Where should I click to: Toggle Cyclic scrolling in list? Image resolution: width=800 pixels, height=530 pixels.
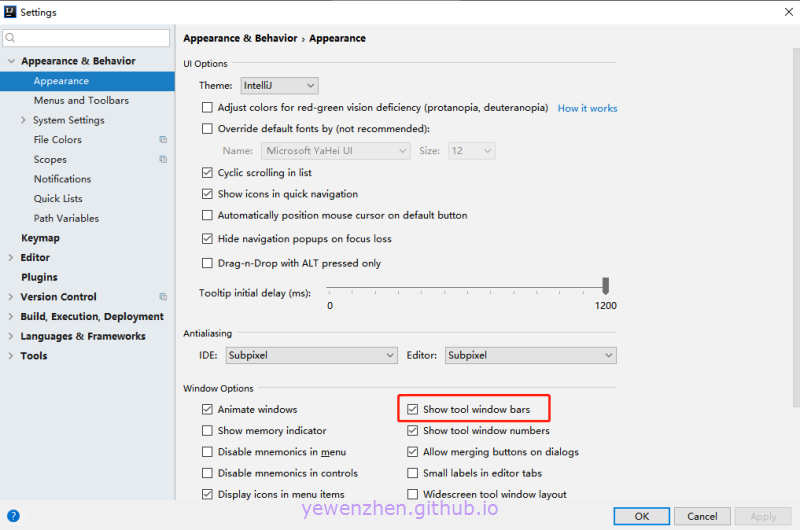tap(208, 173)
